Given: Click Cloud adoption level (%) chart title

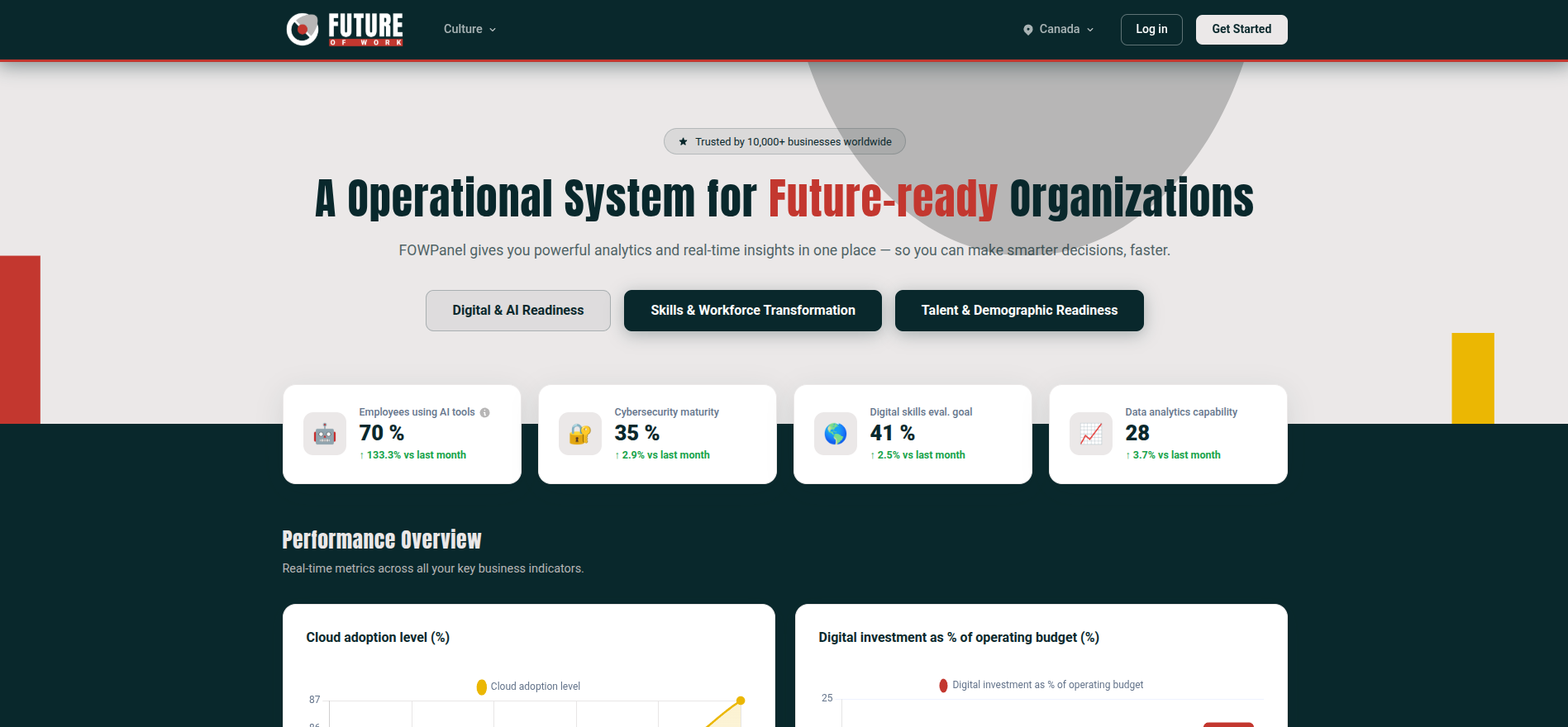Looking at the screenshot, I should coord(378,638).
